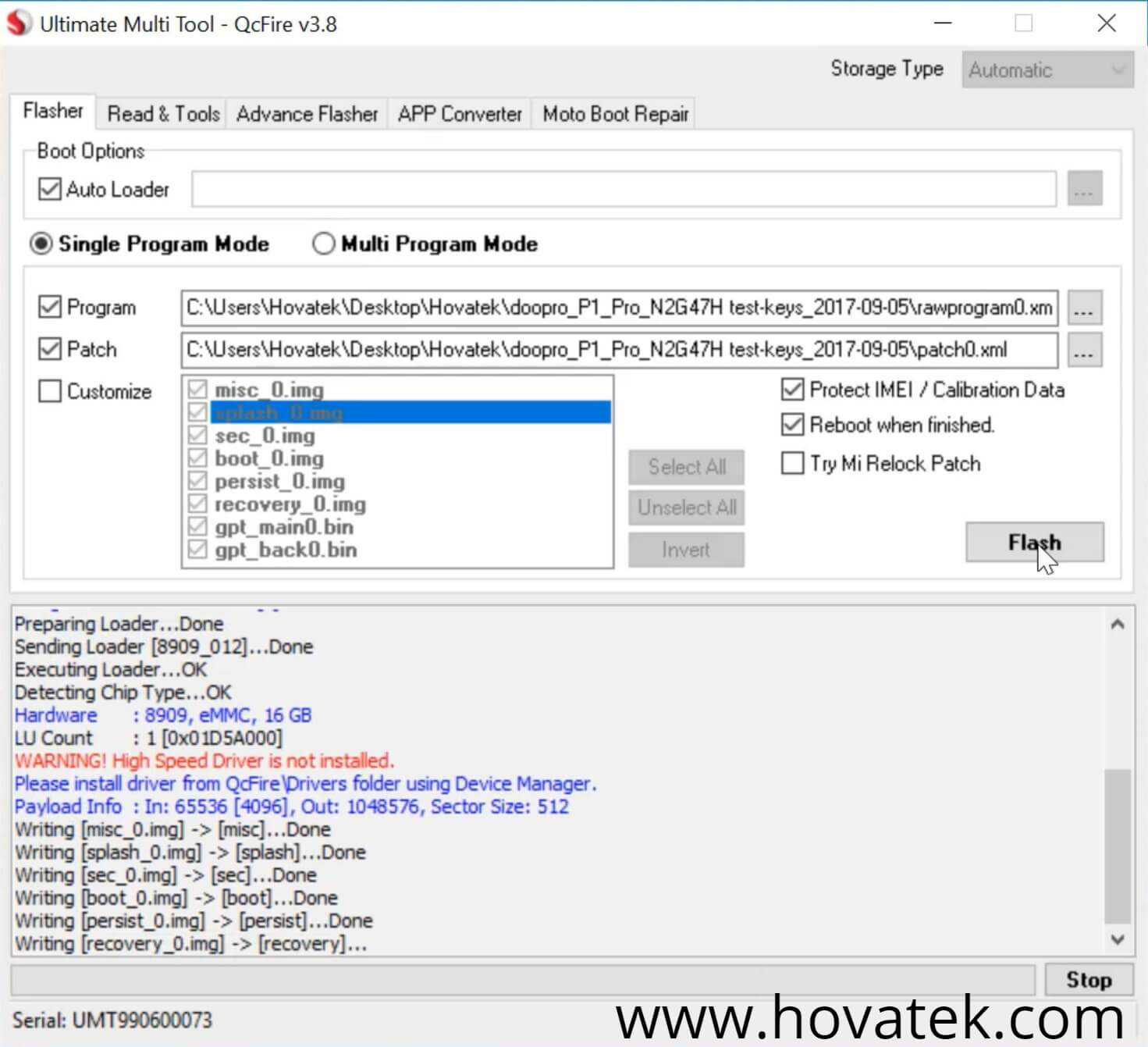Enable Try Mi Relock Patch option
The height and width of the screenshot is (1047, 1148).
(793, 464)
